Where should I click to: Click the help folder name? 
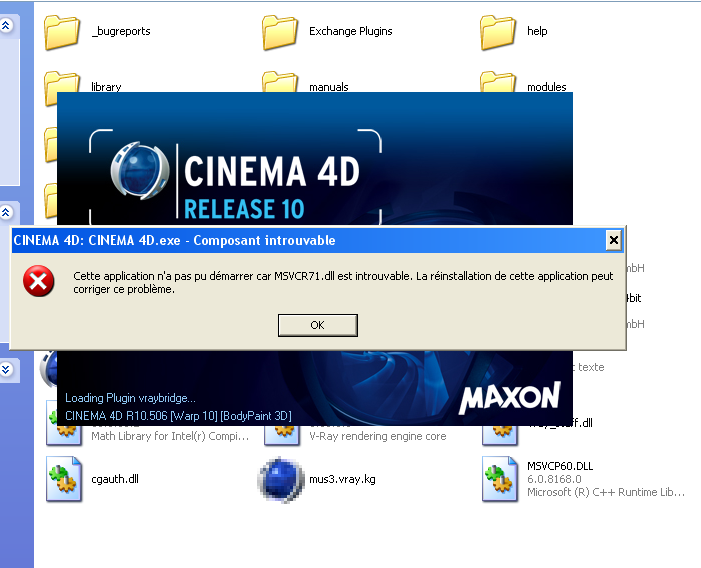[x=537, y=31]
